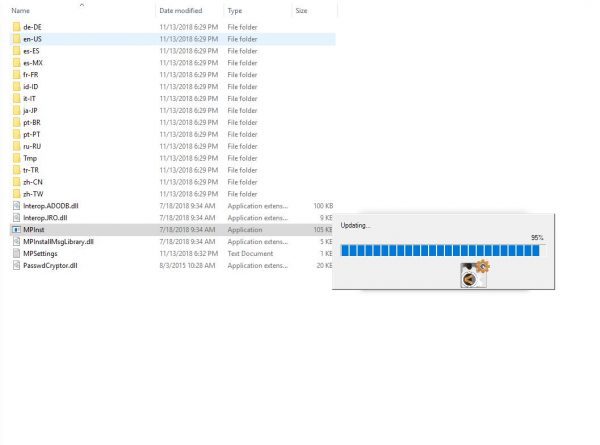Click the Tmp folder icon

pos(16,158)
